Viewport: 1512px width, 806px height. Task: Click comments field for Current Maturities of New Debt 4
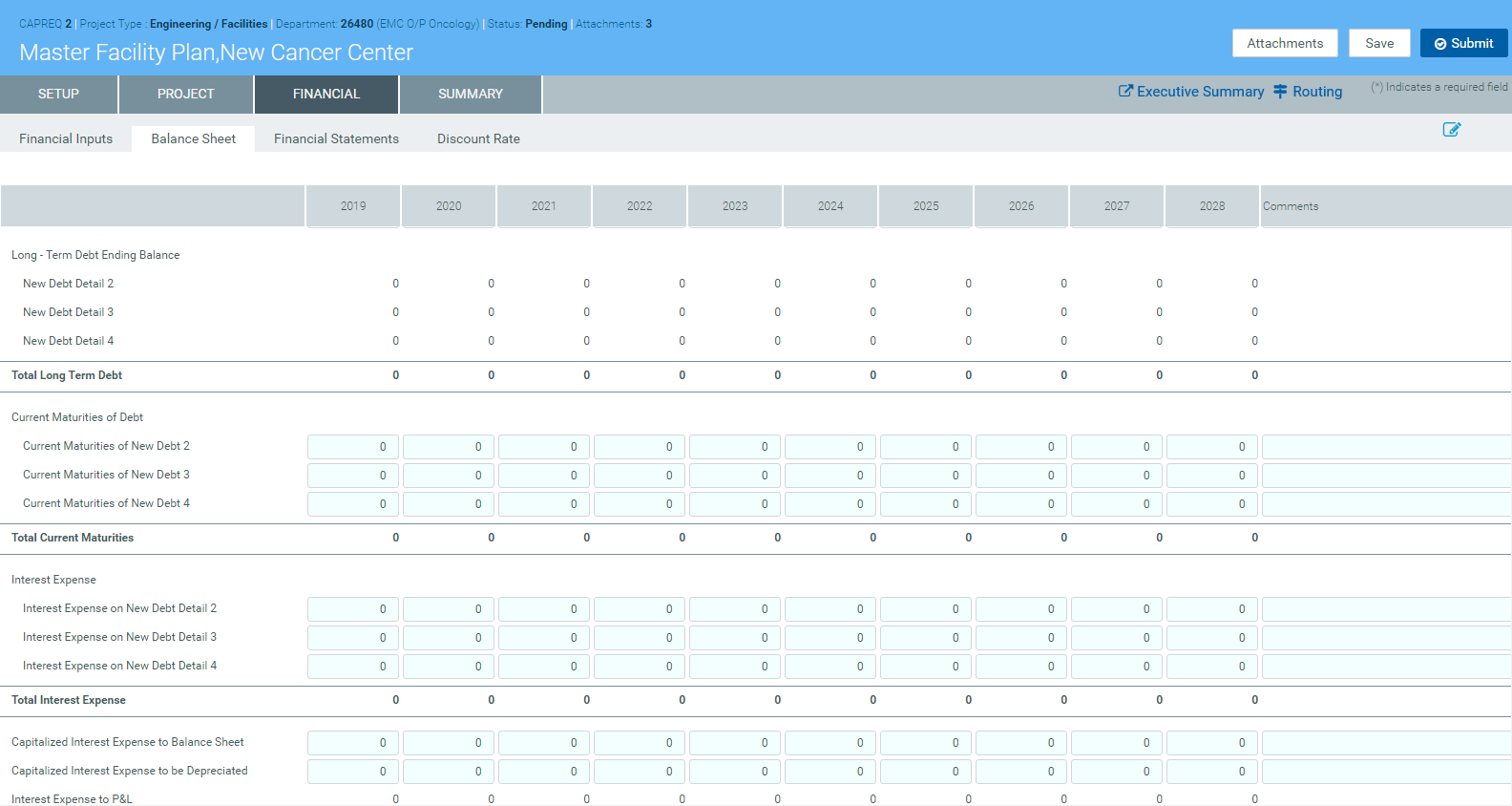tap(1385, 504)
